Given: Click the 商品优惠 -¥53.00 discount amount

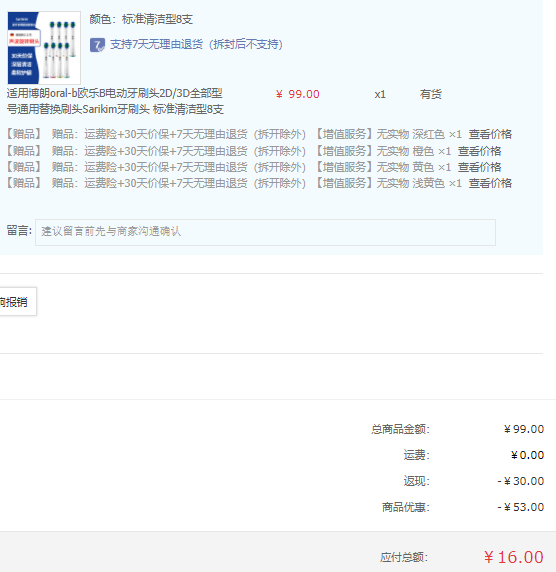Looking at the screenshot, I should (521, 507).
